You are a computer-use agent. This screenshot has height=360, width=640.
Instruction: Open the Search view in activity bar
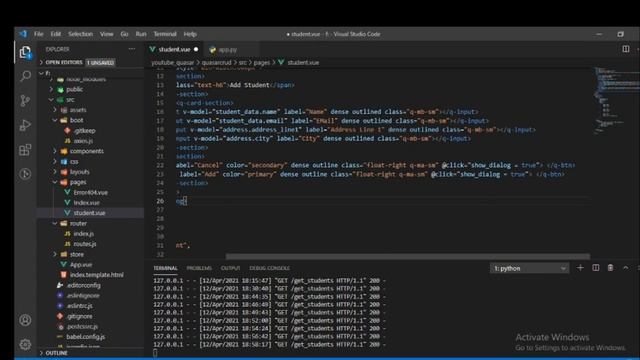tap(25, 76)
